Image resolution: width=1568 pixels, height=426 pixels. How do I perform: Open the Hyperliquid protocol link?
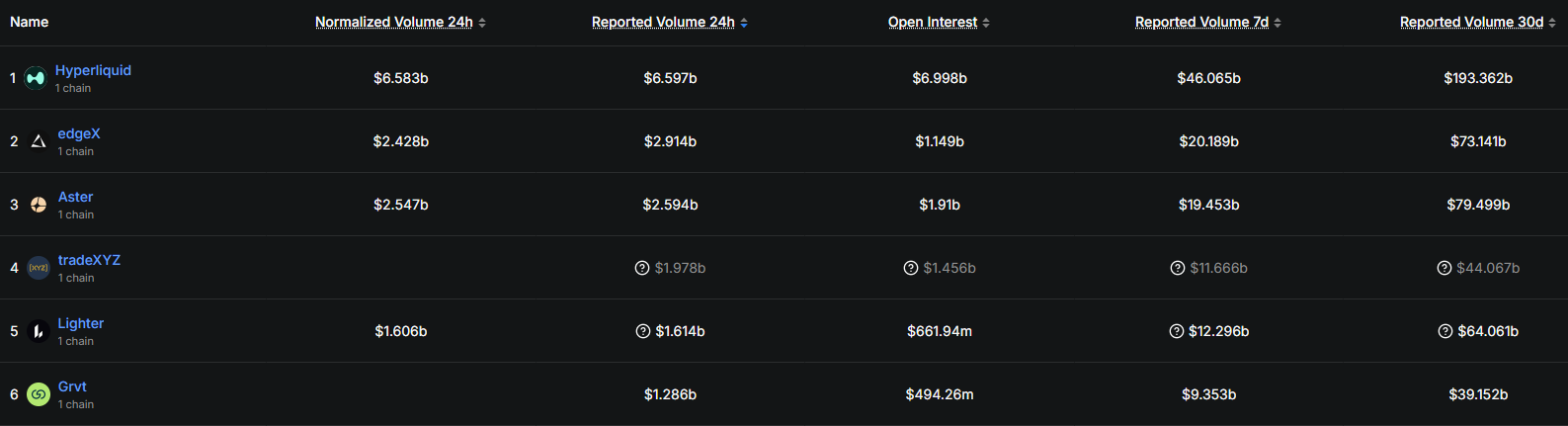[x=93, y=70]
